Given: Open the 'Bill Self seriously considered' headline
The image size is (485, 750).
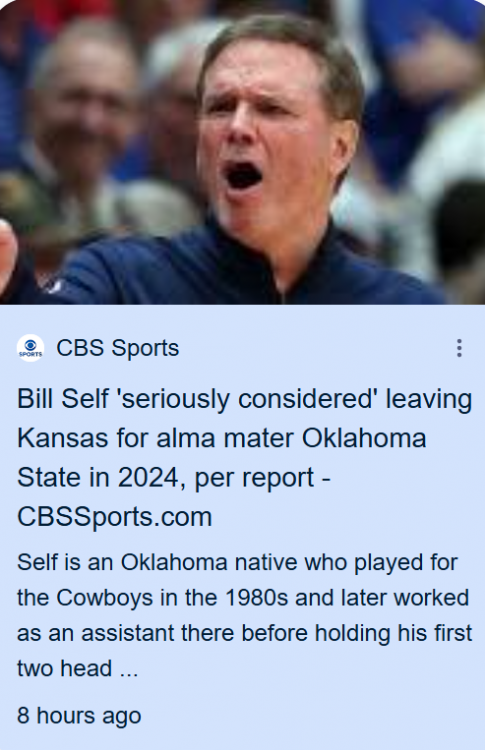Looking at the screenshot, I should (x=244, y=458).
